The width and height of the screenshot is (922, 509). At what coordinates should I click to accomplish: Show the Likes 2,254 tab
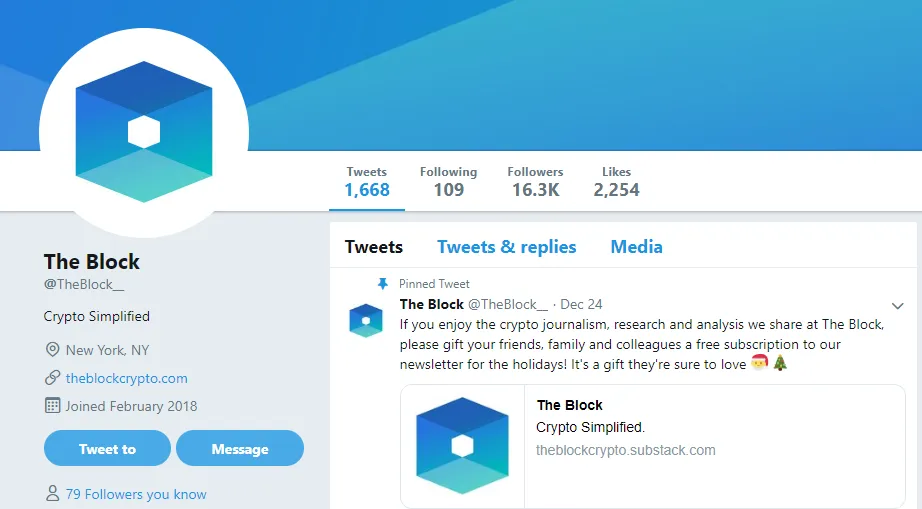616,182
